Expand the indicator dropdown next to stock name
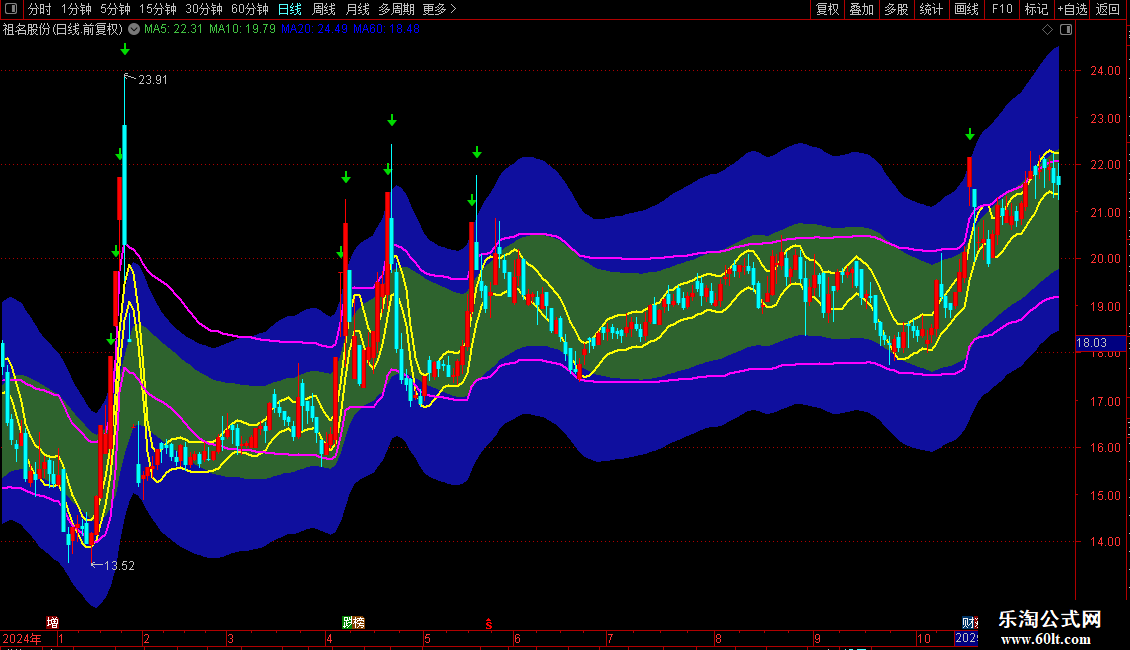 134,29
